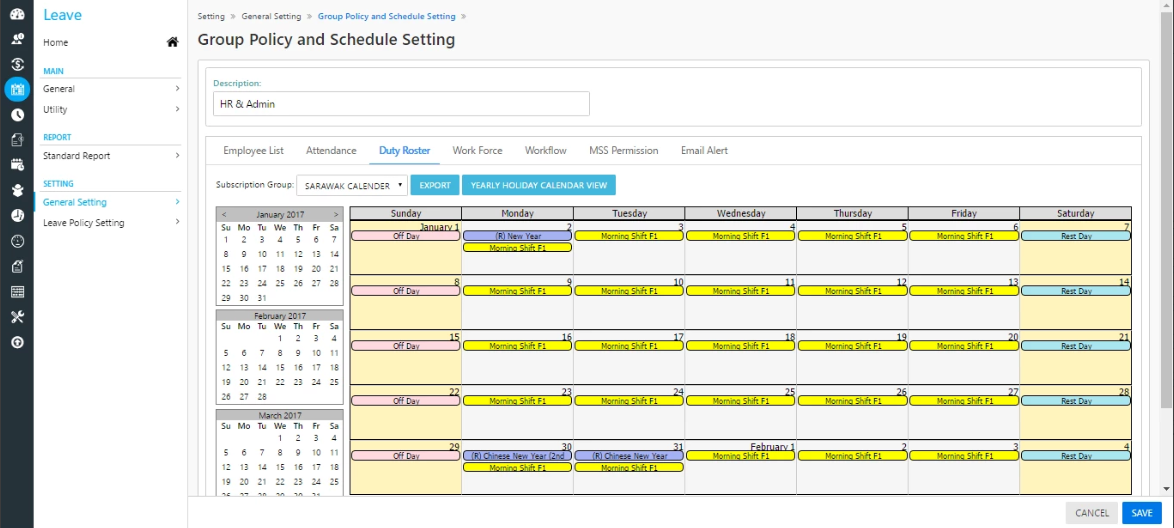Click the Save button
This screenshot has width=1174, height=528.
1142,513
